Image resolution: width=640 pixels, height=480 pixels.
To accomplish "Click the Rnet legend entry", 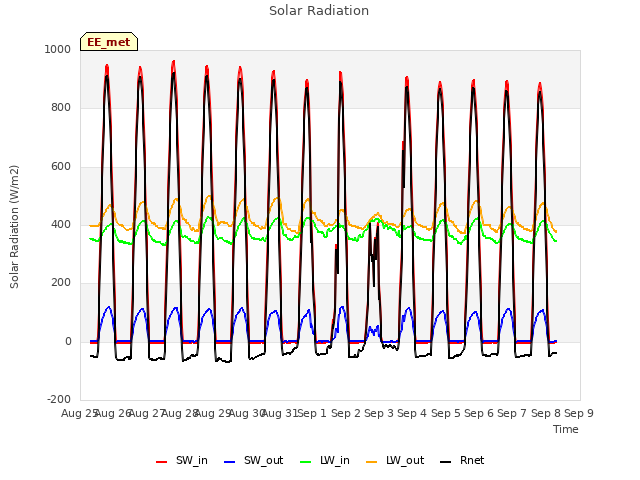I will (x=462, y=460).
